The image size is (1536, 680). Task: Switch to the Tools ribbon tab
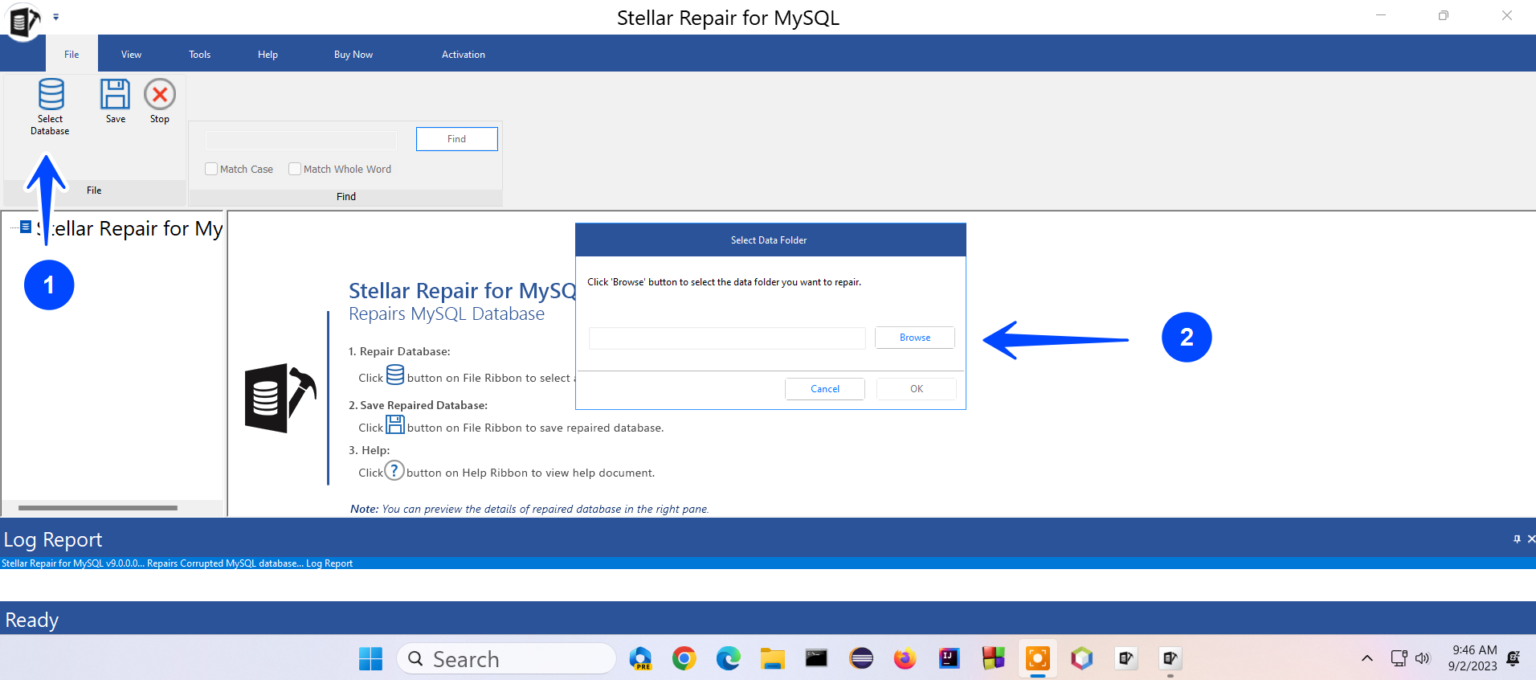(x=199, y=54)
